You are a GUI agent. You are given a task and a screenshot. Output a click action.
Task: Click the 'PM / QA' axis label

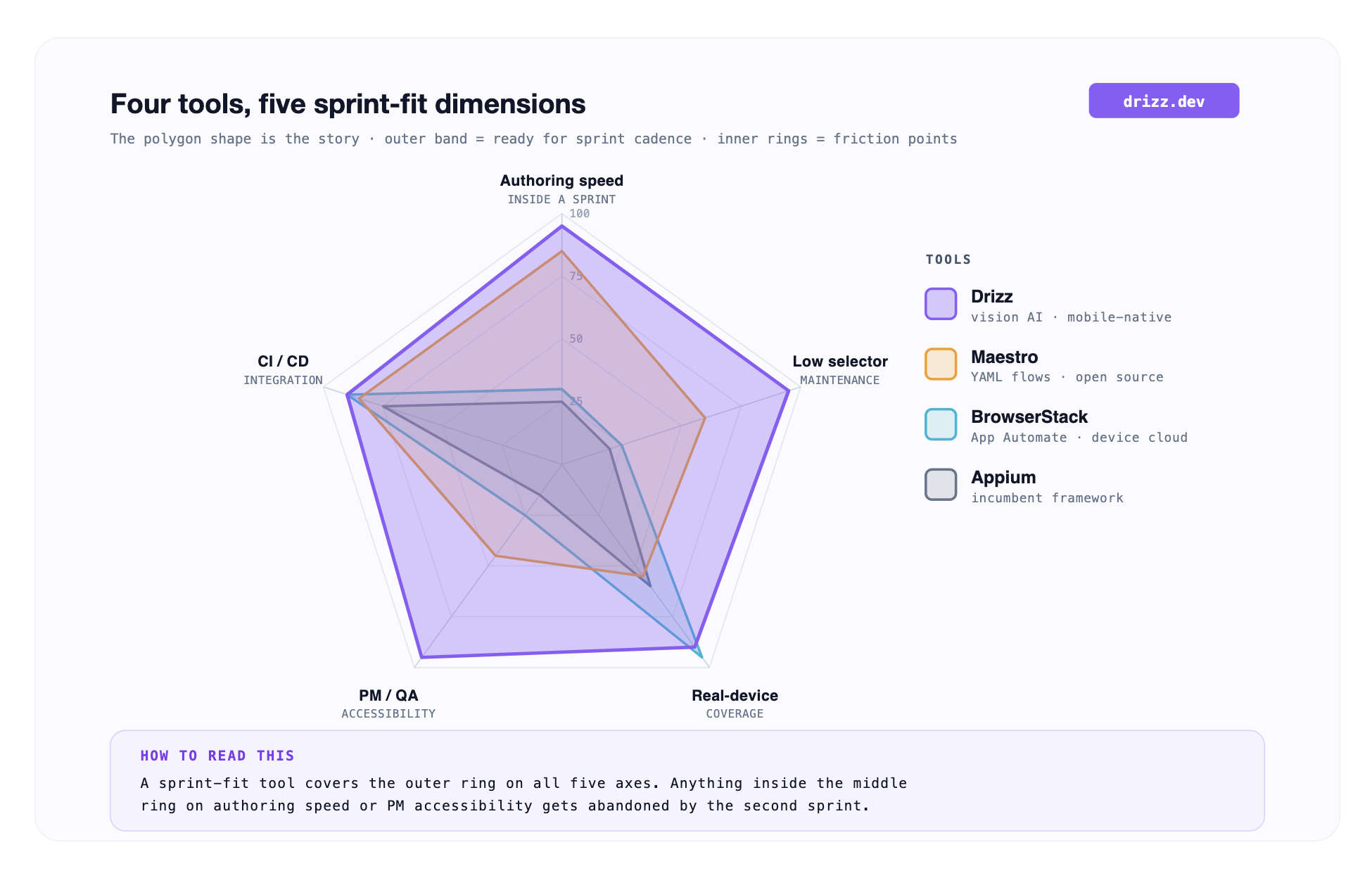[388, 695]
